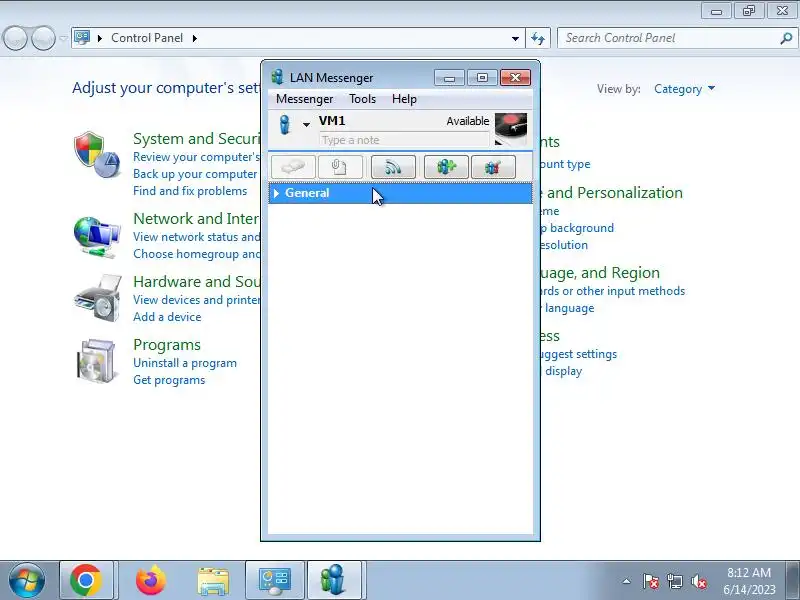This screenshot has width=800, height=600.
Task: Open the Help menu in LAN Messenger
Action: pos(404,99)
